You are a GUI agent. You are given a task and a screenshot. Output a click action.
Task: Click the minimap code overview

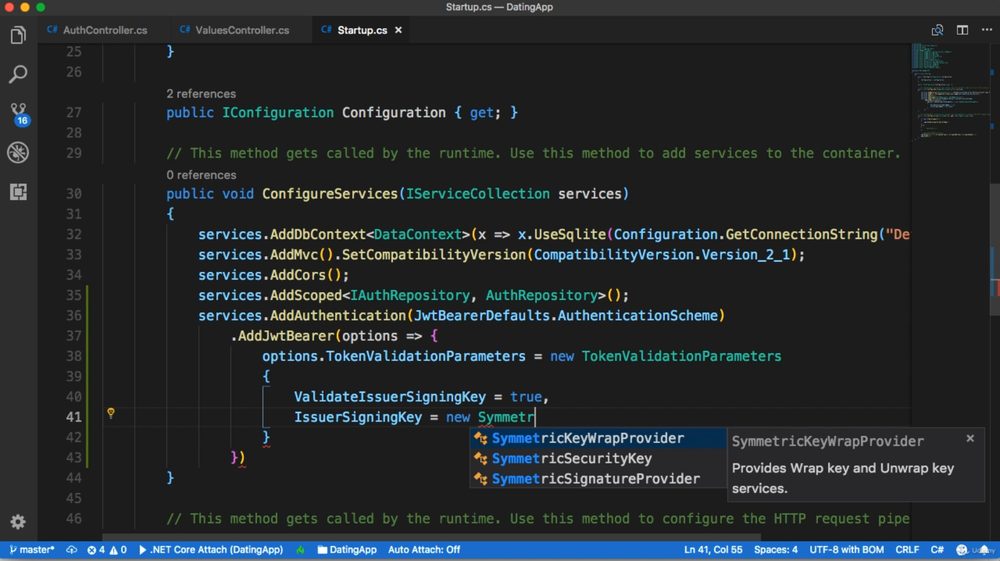(945, 90)
